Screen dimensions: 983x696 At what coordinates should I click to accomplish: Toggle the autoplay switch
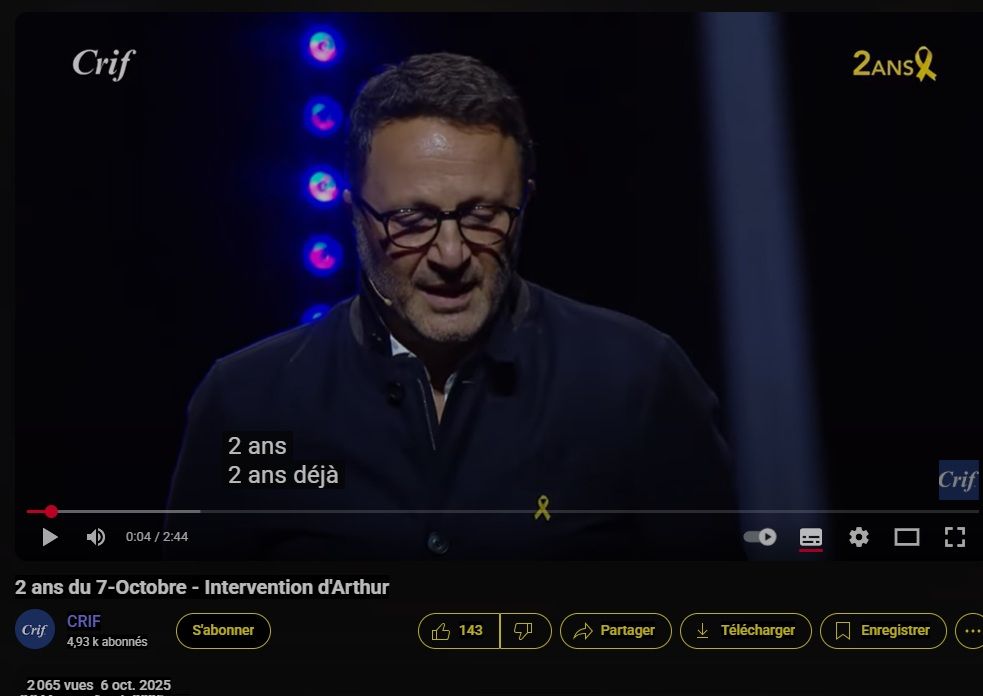point(760,537)
